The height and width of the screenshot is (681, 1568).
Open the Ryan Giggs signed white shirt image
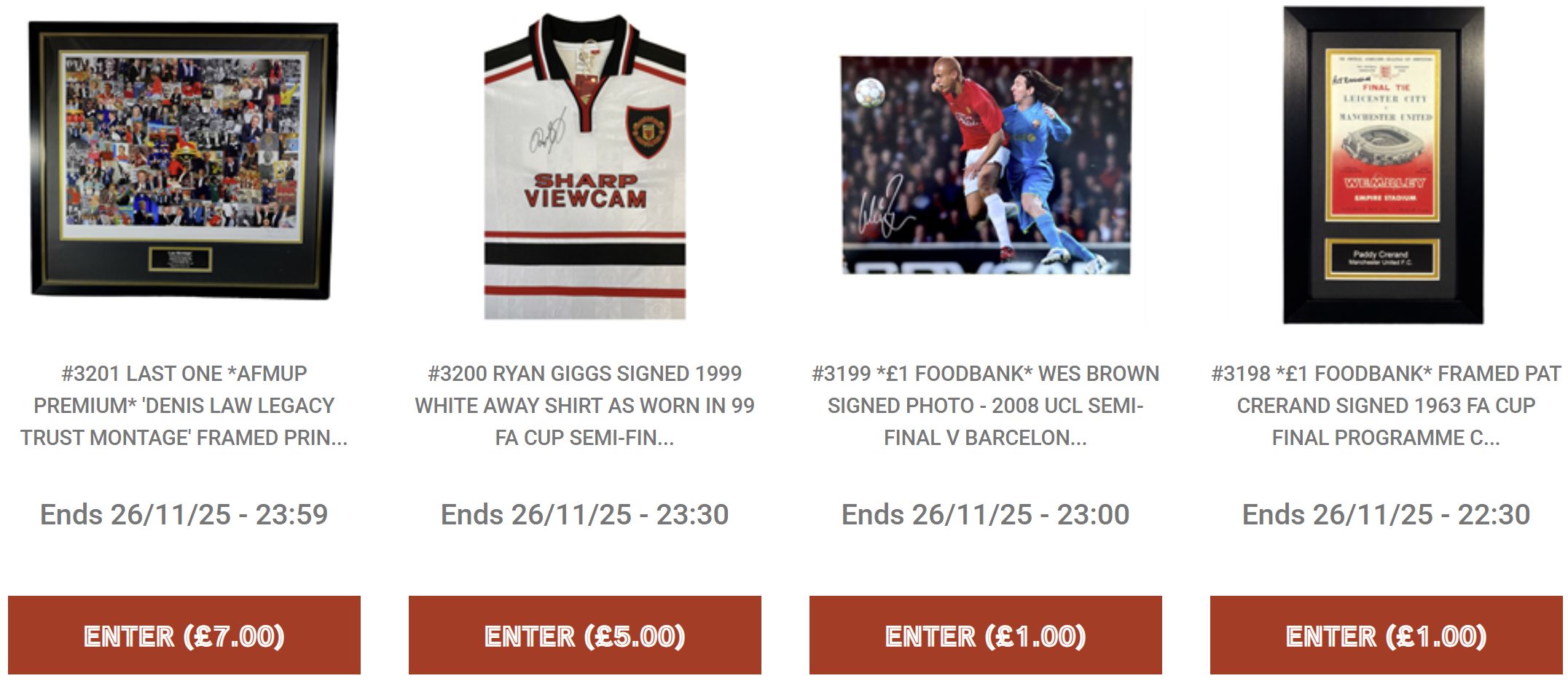click(x=584, y=166)
